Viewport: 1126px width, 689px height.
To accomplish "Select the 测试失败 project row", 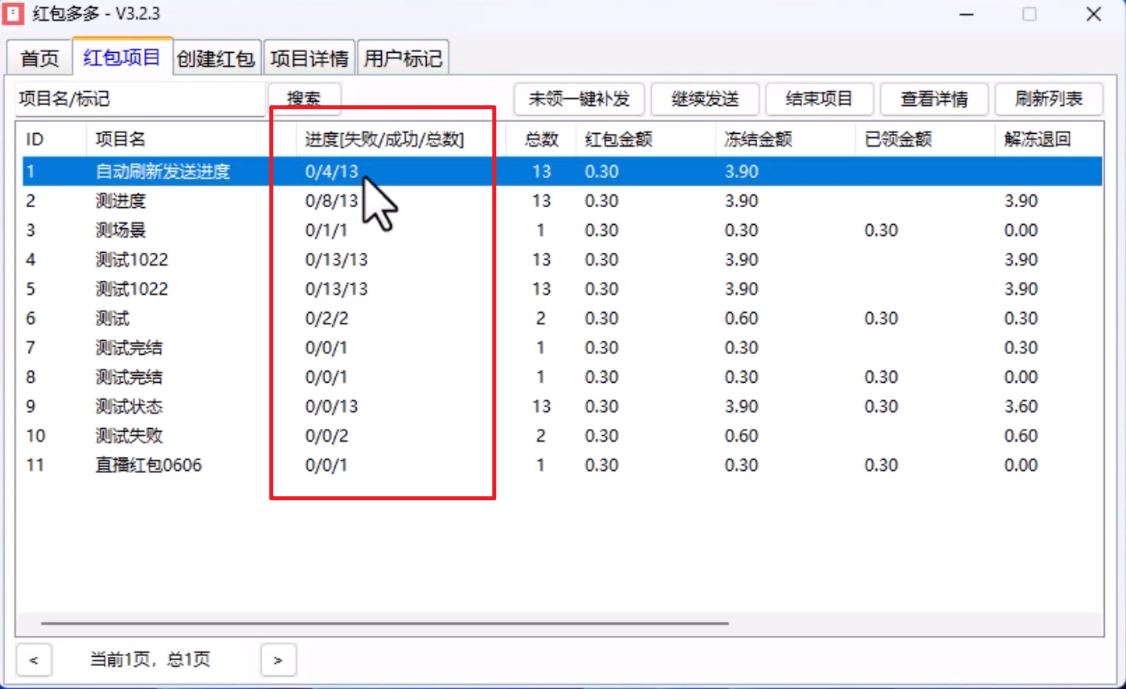I will 129,436.
